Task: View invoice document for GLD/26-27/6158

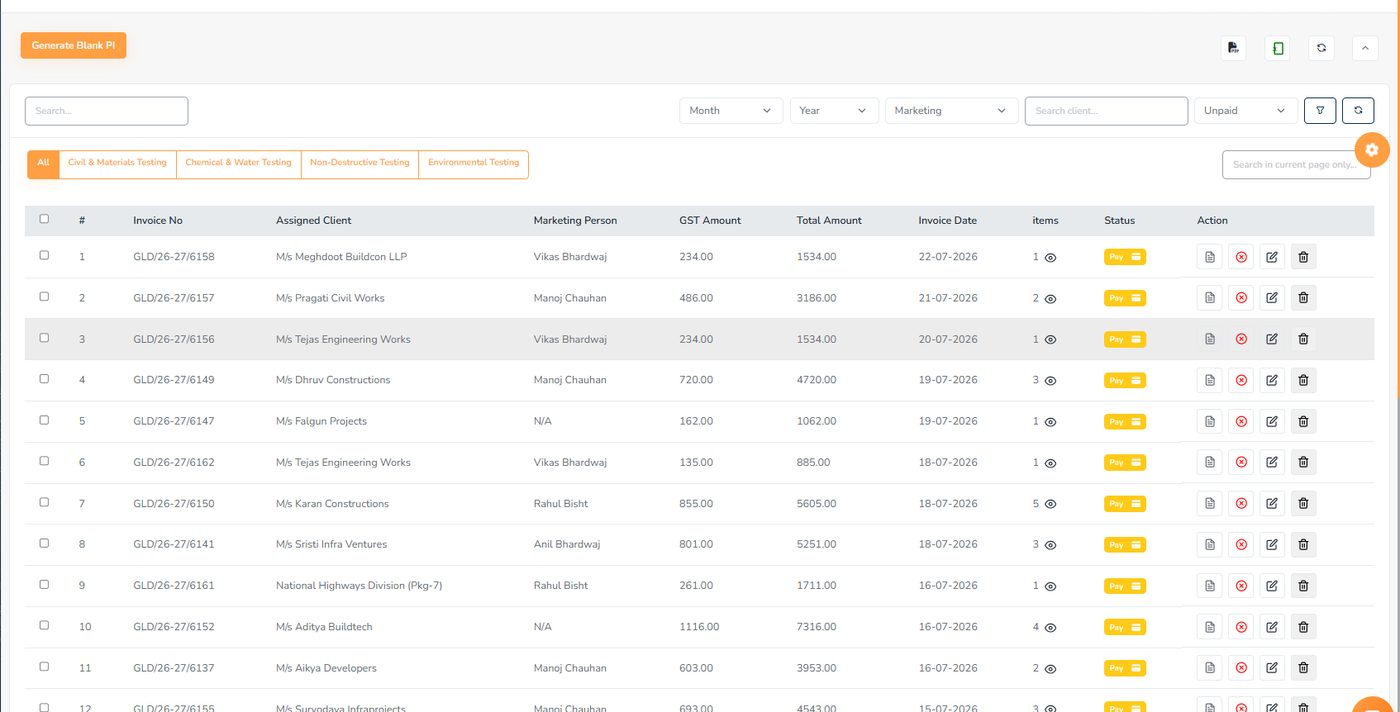Action: point(1210,257)
